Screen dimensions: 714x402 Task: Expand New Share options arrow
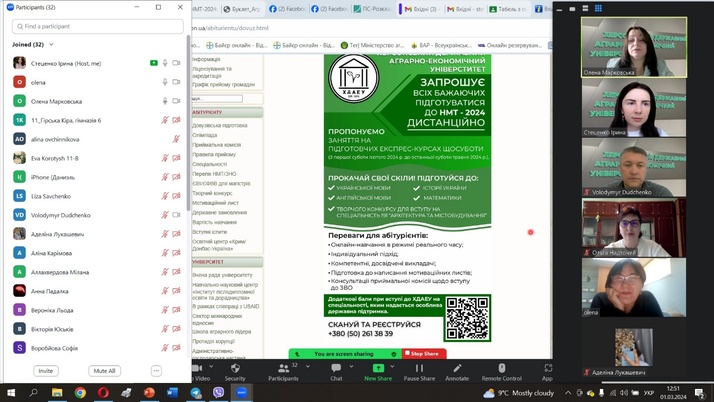(392, 366)
